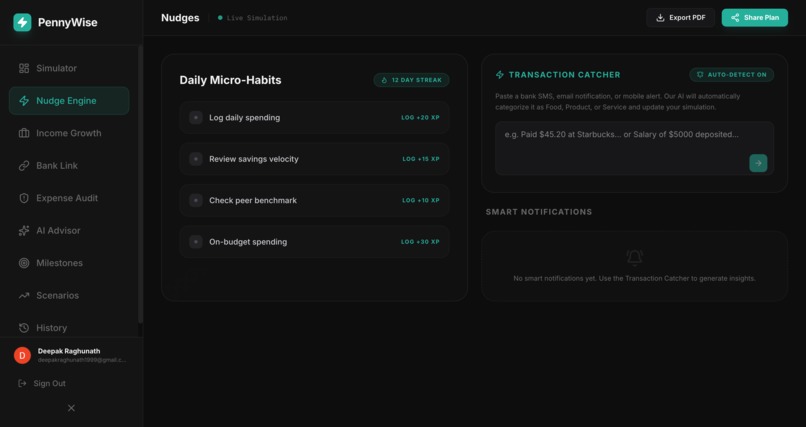
Task: Click the streak flame icon
Action: (x=384, y=80)
